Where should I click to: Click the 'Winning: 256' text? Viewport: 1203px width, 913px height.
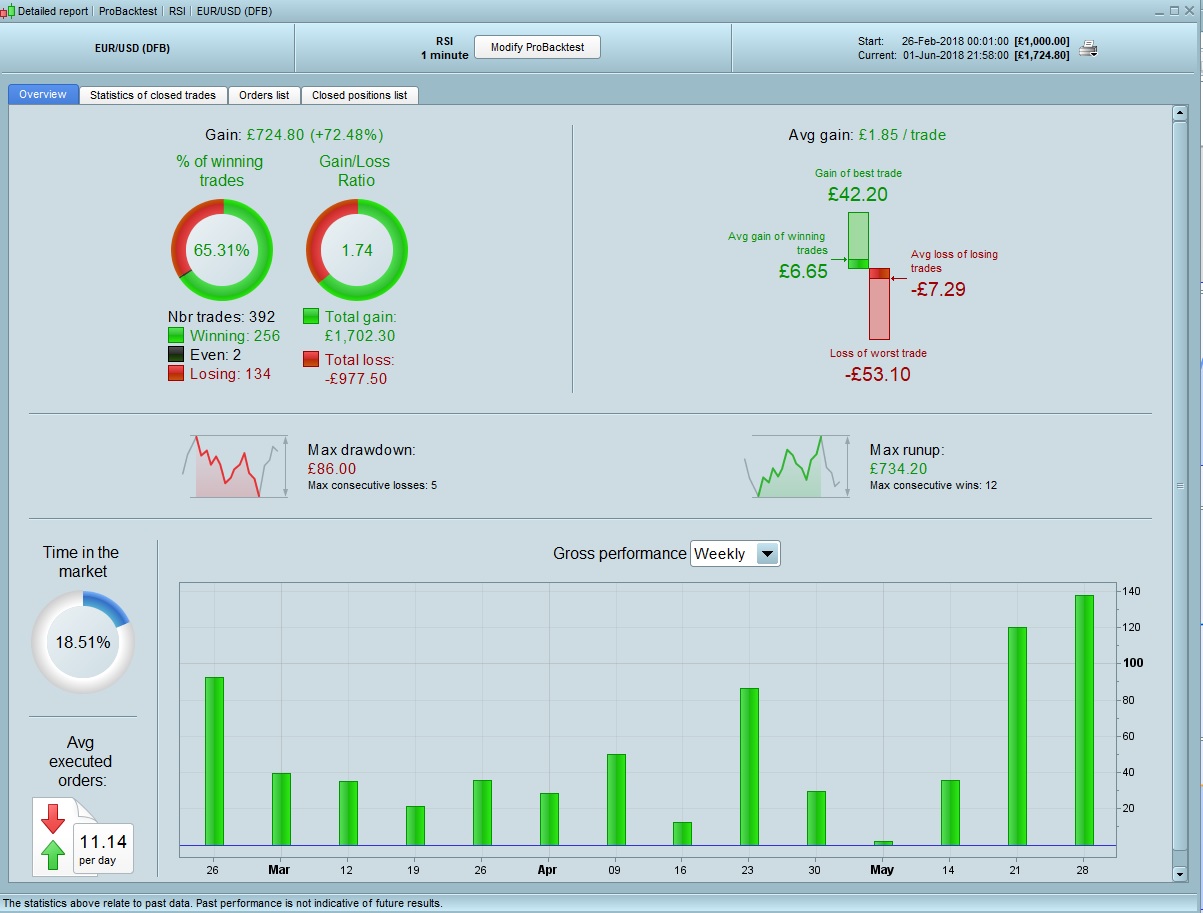[x=235, y=336]
